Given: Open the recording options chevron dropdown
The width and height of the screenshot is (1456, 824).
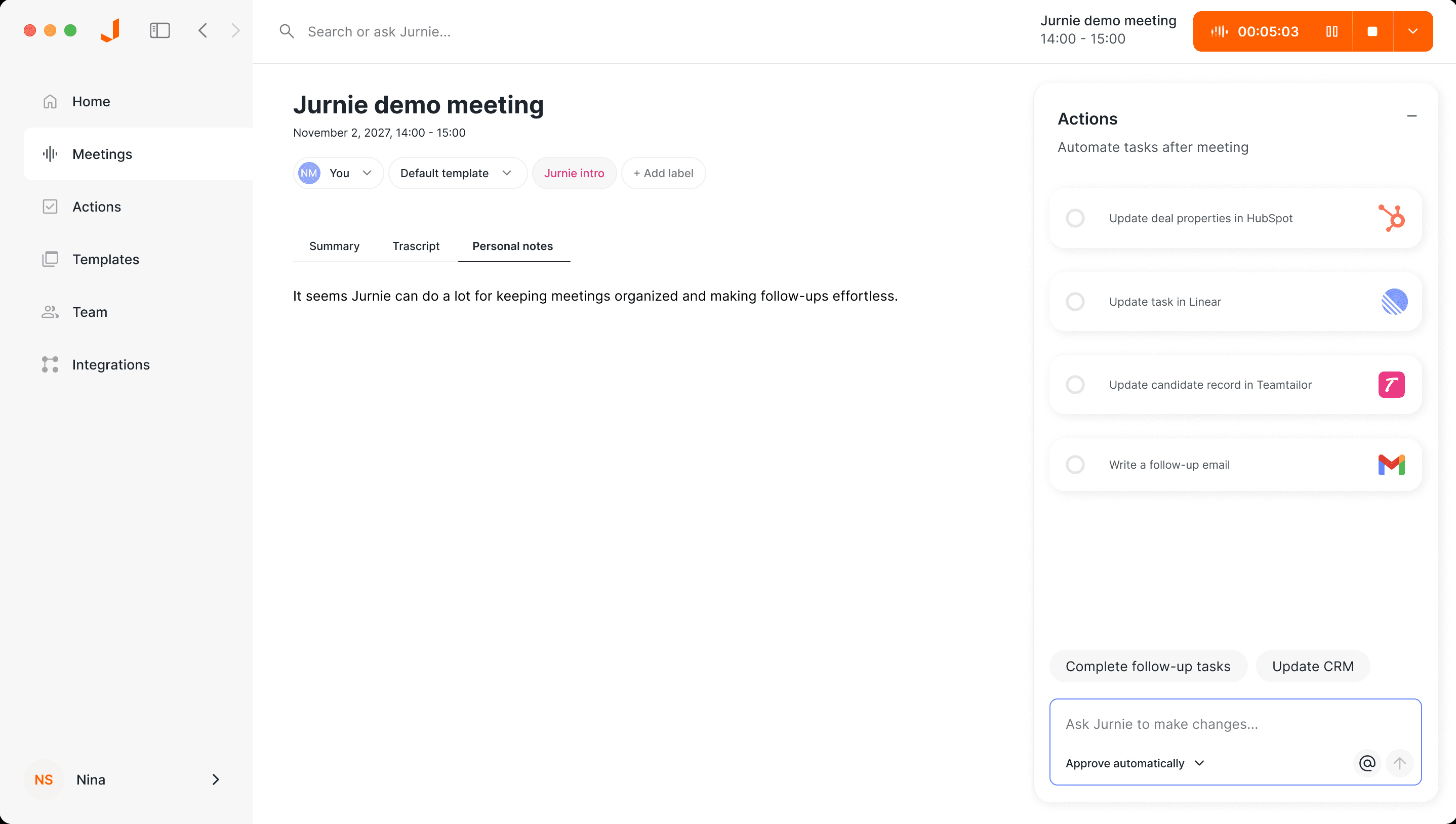Looking at the screenshot, I should (1412, 32).
